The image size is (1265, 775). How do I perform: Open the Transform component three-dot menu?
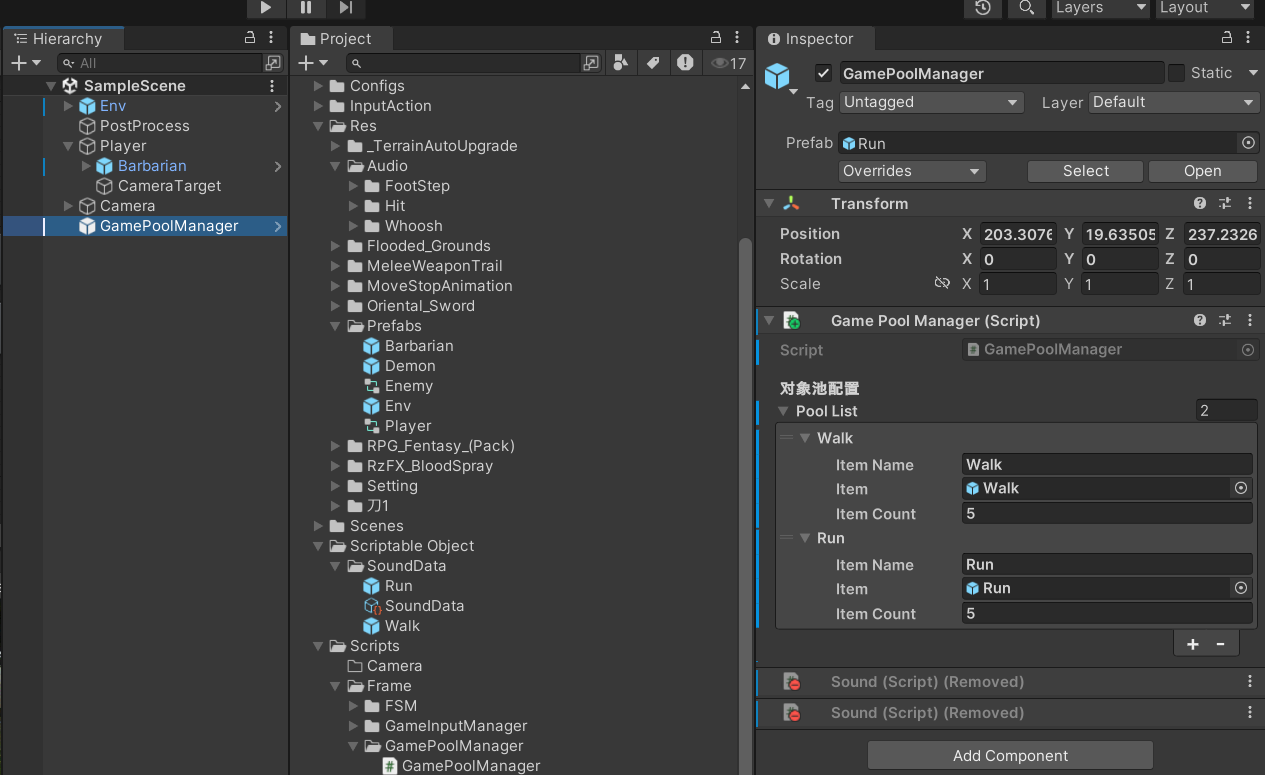1250,204
